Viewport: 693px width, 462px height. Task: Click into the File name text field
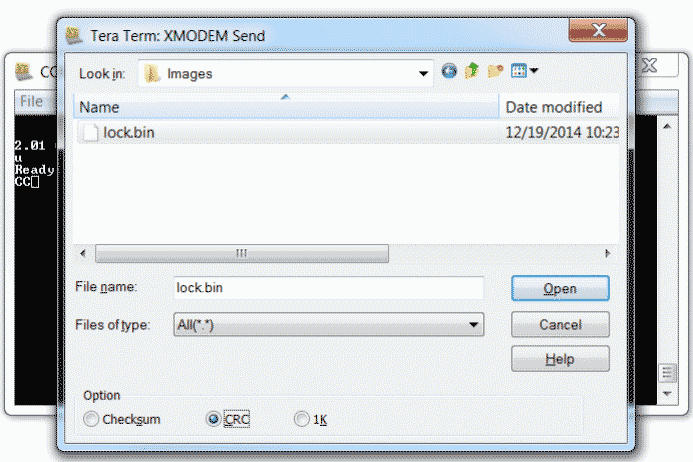click(328, 288)
